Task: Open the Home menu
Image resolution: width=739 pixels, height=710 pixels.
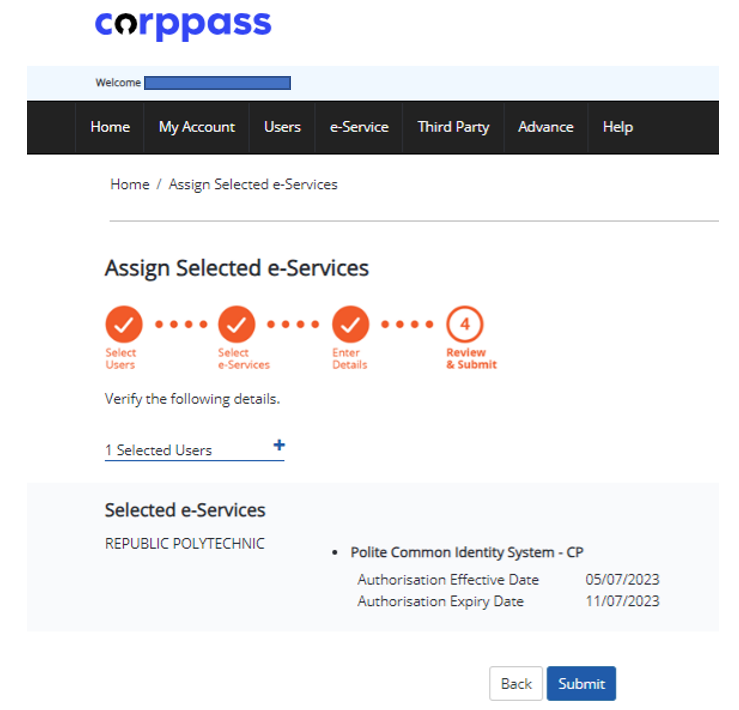Action: tap(110, 127)
